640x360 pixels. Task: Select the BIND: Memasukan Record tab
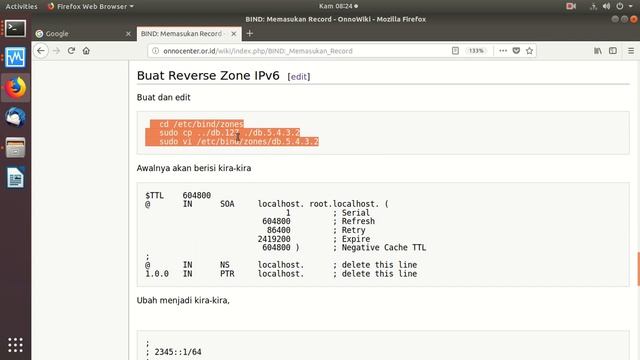(189, 34)
